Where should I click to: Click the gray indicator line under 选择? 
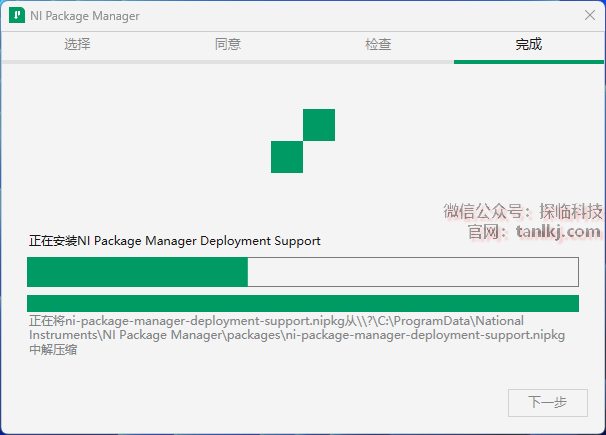[77, 61]
